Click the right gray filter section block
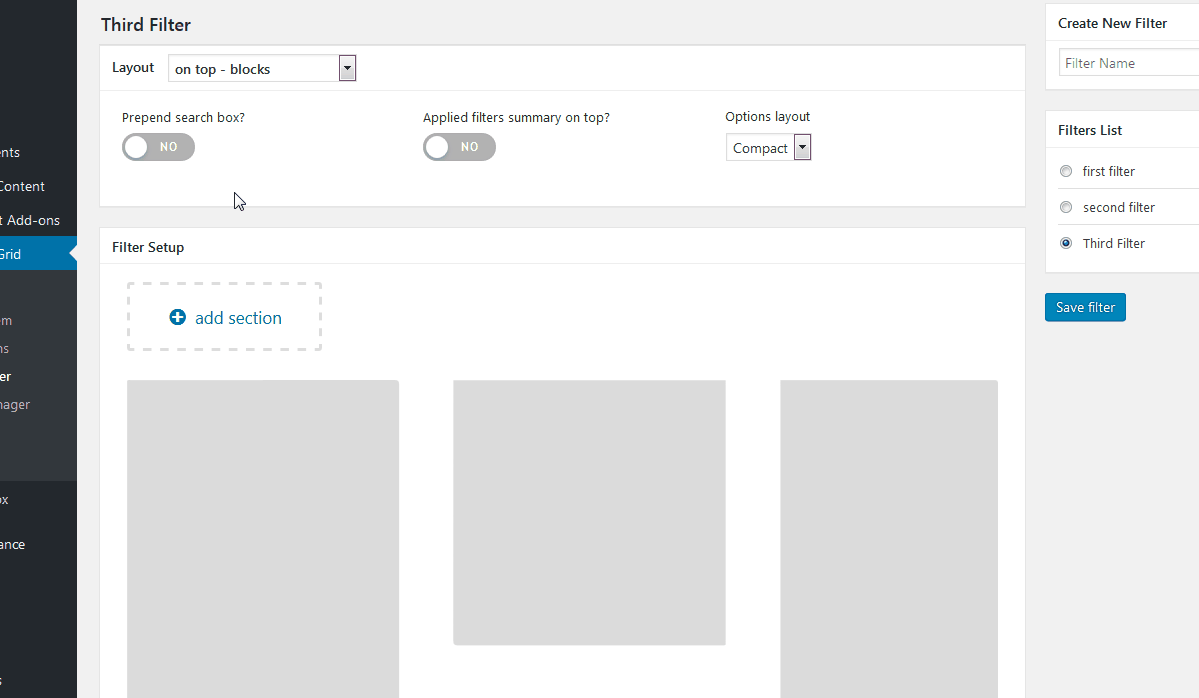The height and width of the screenshot is (698, 1199). pos(889,539)
